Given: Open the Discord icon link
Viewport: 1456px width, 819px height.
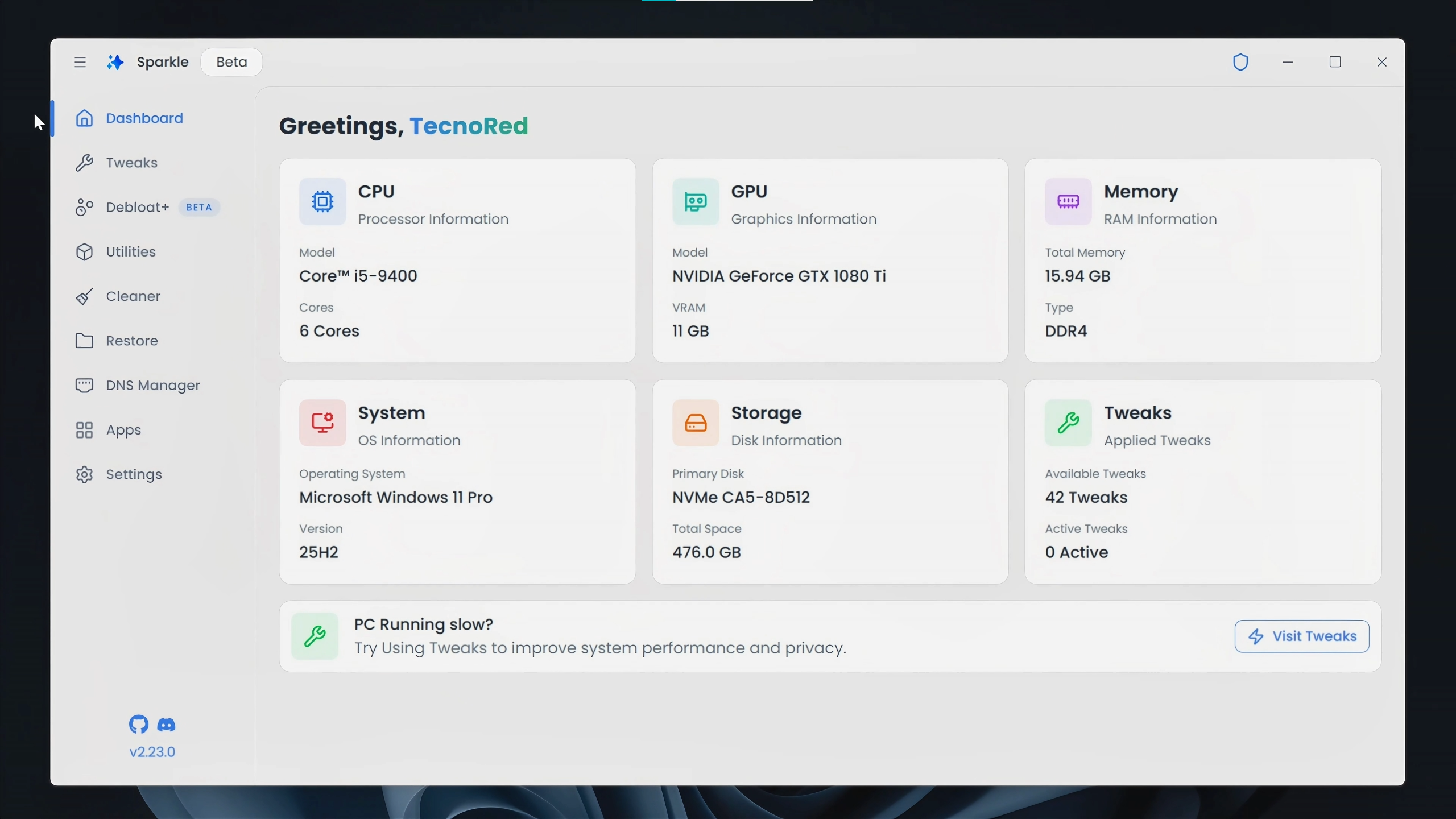Looking at the screenshot, I should click(x=166, y=725).
